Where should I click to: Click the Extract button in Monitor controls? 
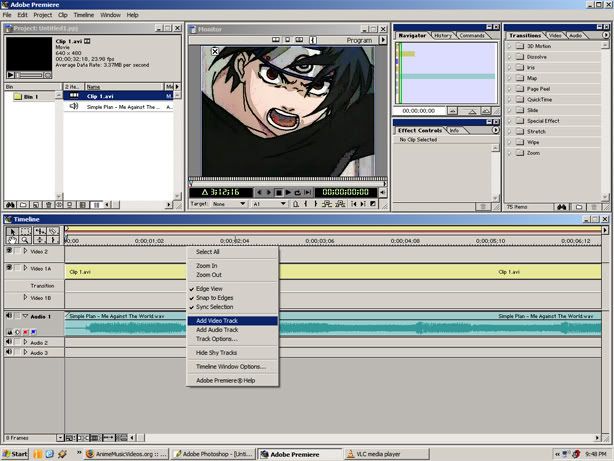coord(340,204)
